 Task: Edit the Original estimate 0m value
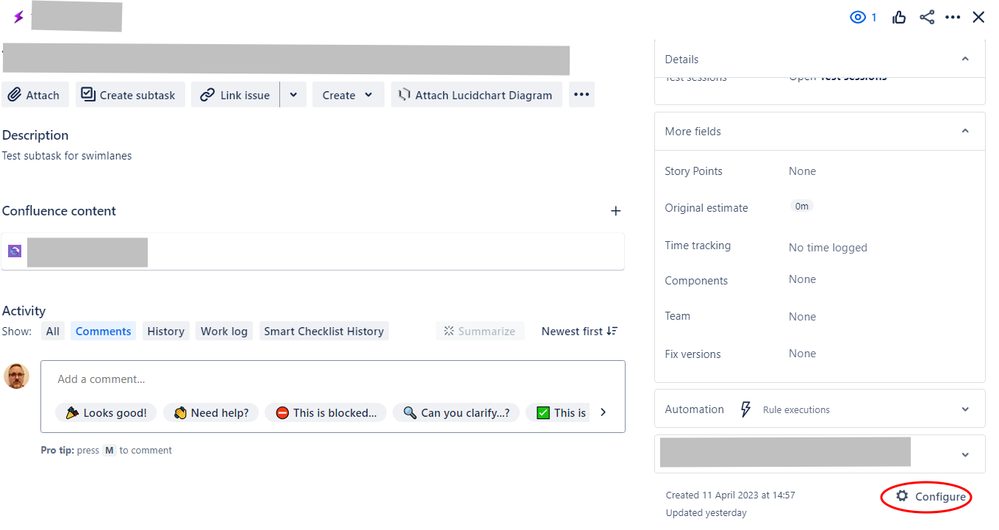[801, 206]
